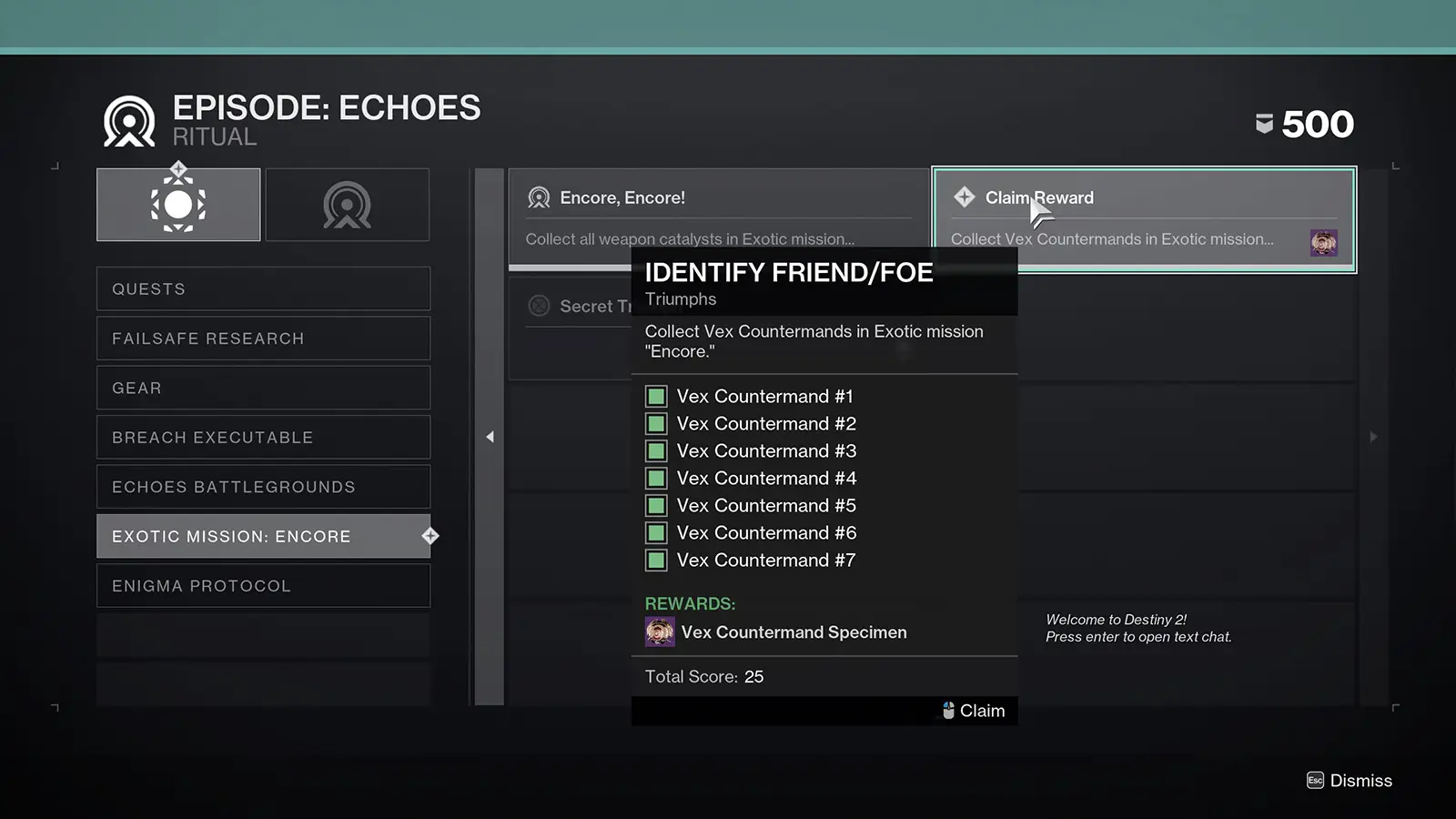
Task: Click the seal icon on the Encore, Encore! triumph
Action: [539, 197]
